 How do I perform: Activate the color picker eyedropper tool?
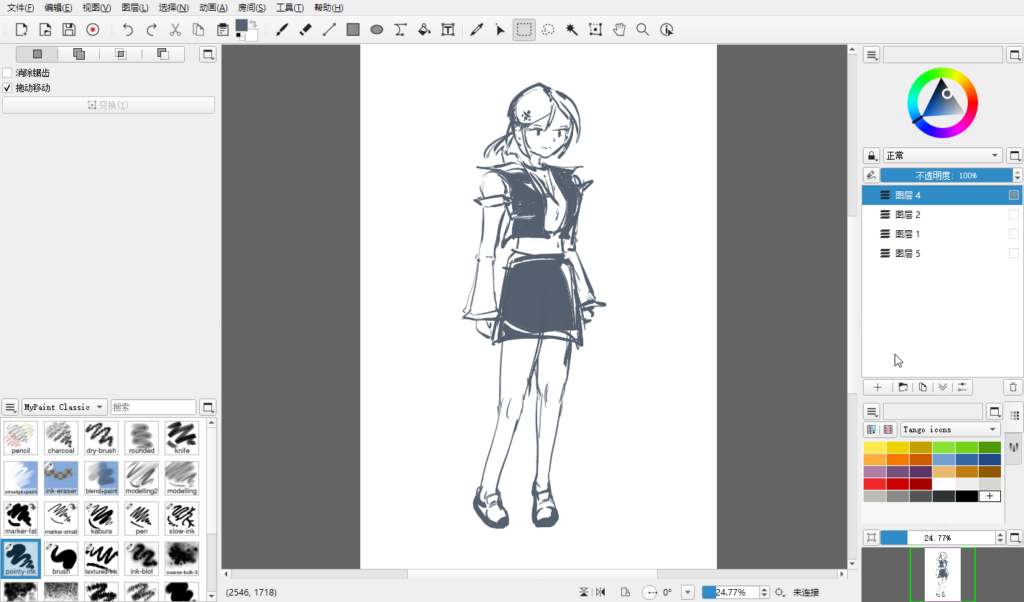(x=476, y=30)
